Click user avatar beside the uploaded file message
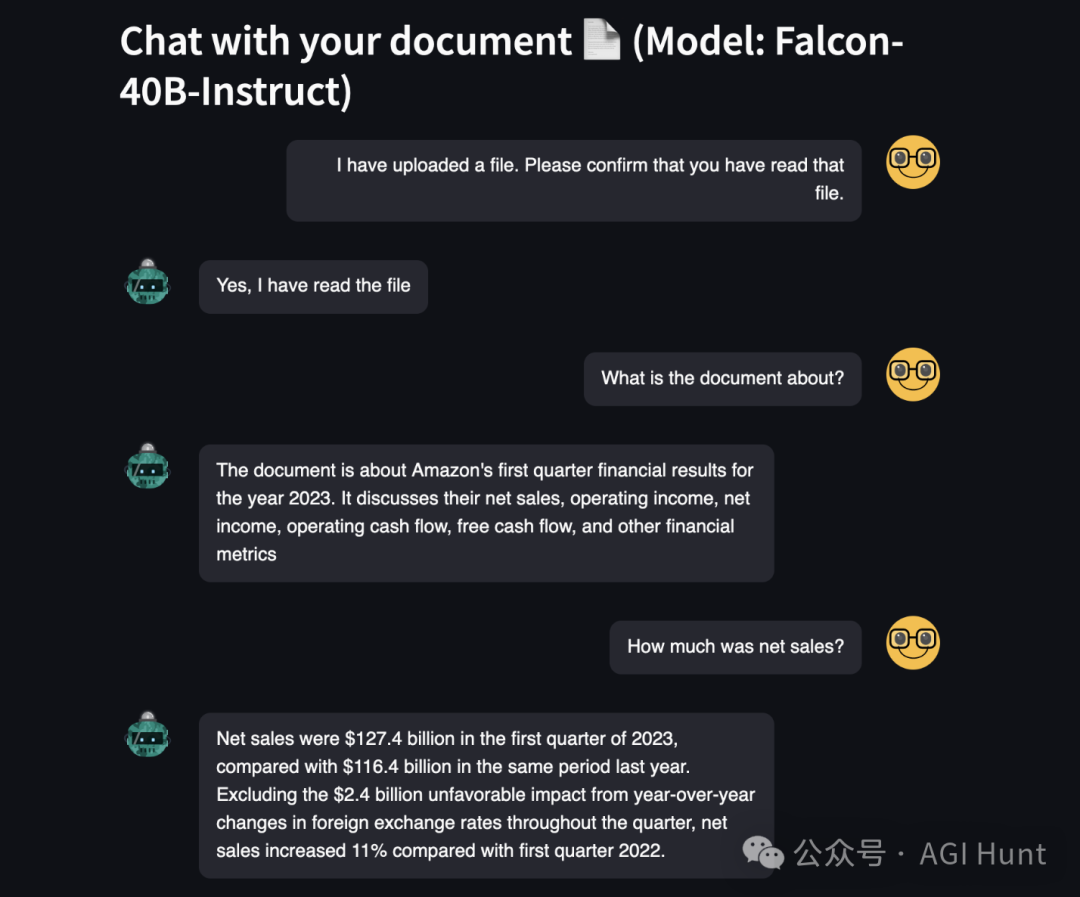The width and height of the screenshot is (1080, 897). pyautogui.click(x=912, y=162)
